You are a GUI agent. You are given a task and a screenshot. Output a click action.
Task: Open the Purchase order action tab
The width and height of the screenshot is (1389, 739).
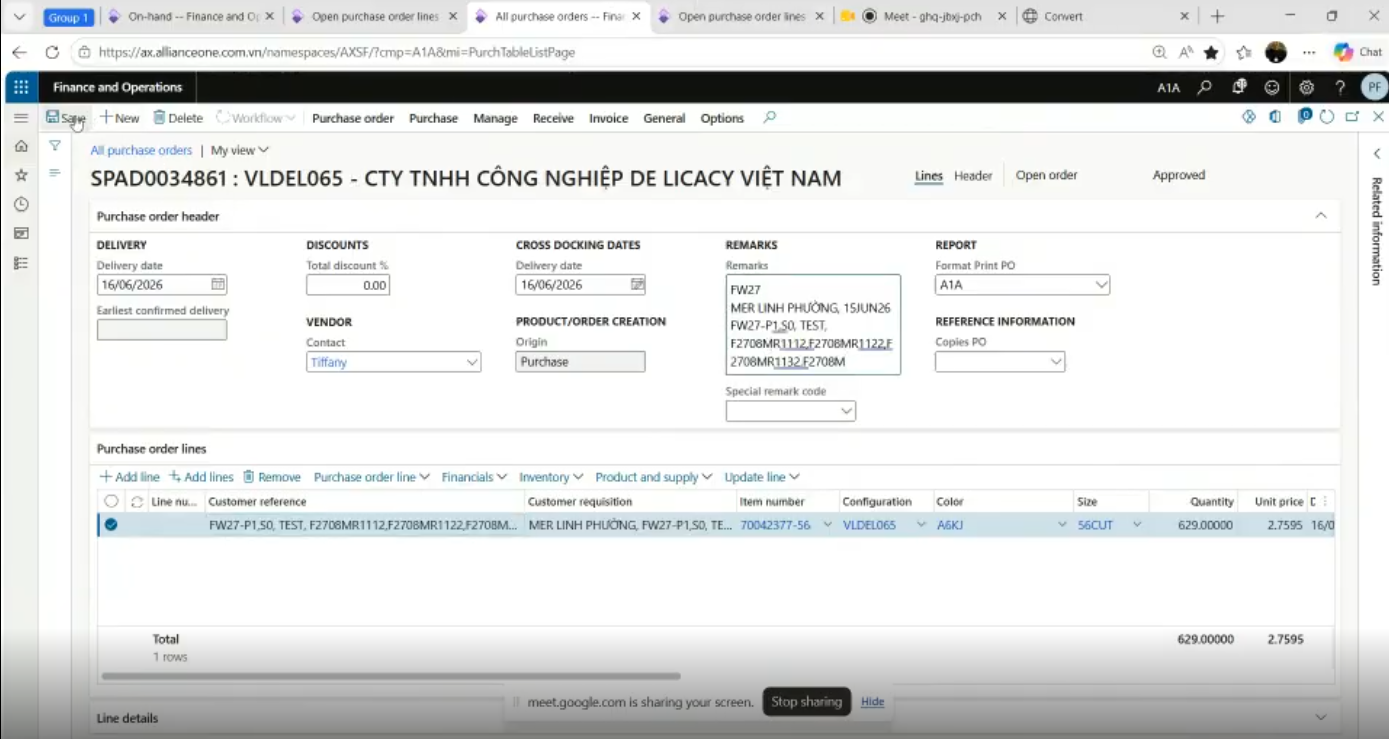pos(353,118)
